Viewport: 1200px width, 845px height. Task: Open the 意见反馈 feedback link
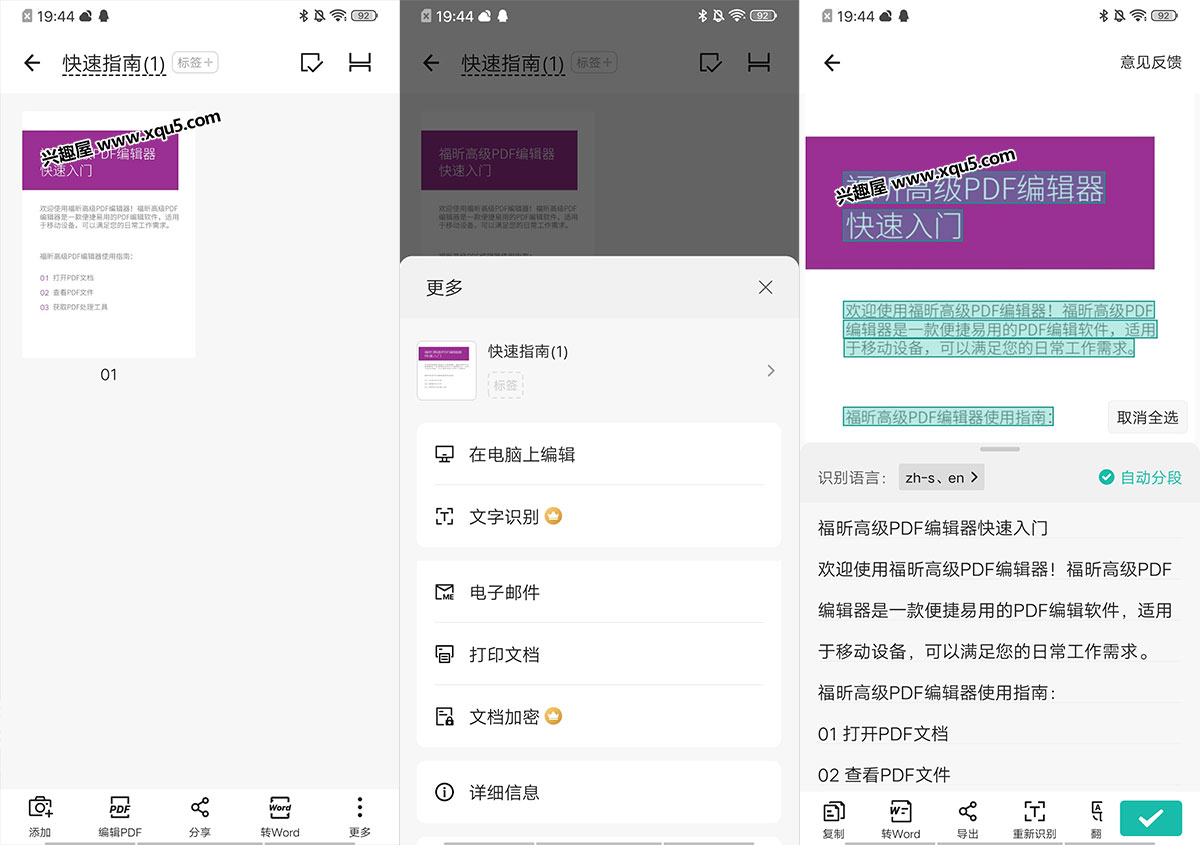[1150, 62]
